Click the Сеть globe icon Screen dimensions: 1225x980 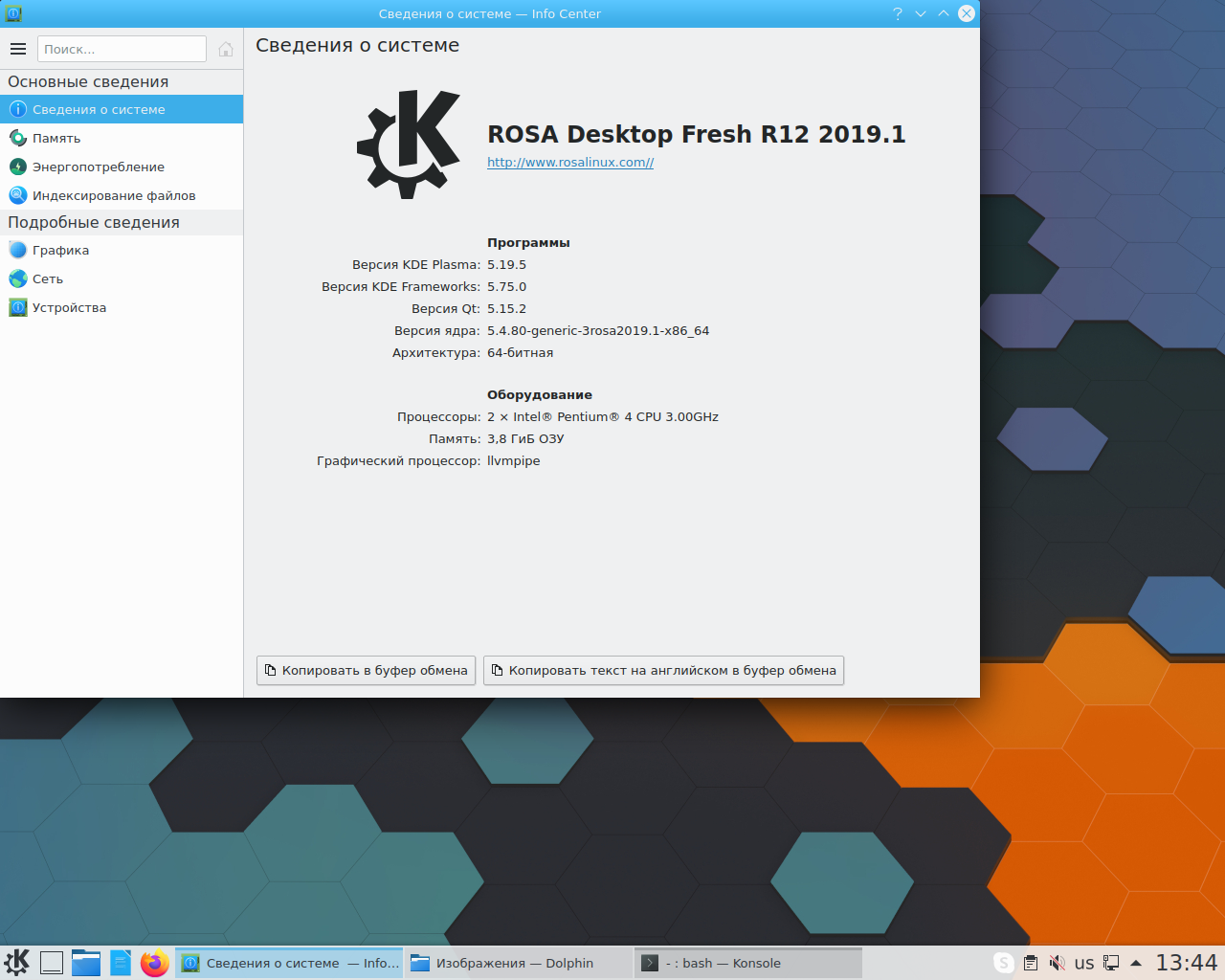tap(17, 278)
